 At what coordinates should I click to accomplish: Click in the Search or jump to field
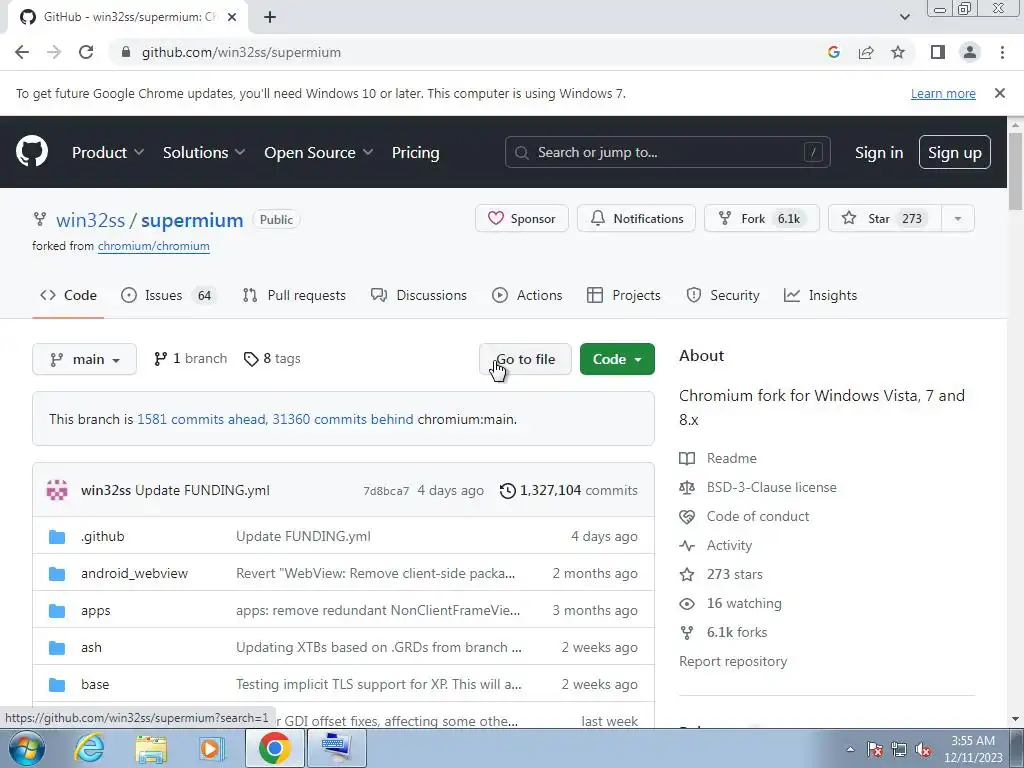point(667,152)
